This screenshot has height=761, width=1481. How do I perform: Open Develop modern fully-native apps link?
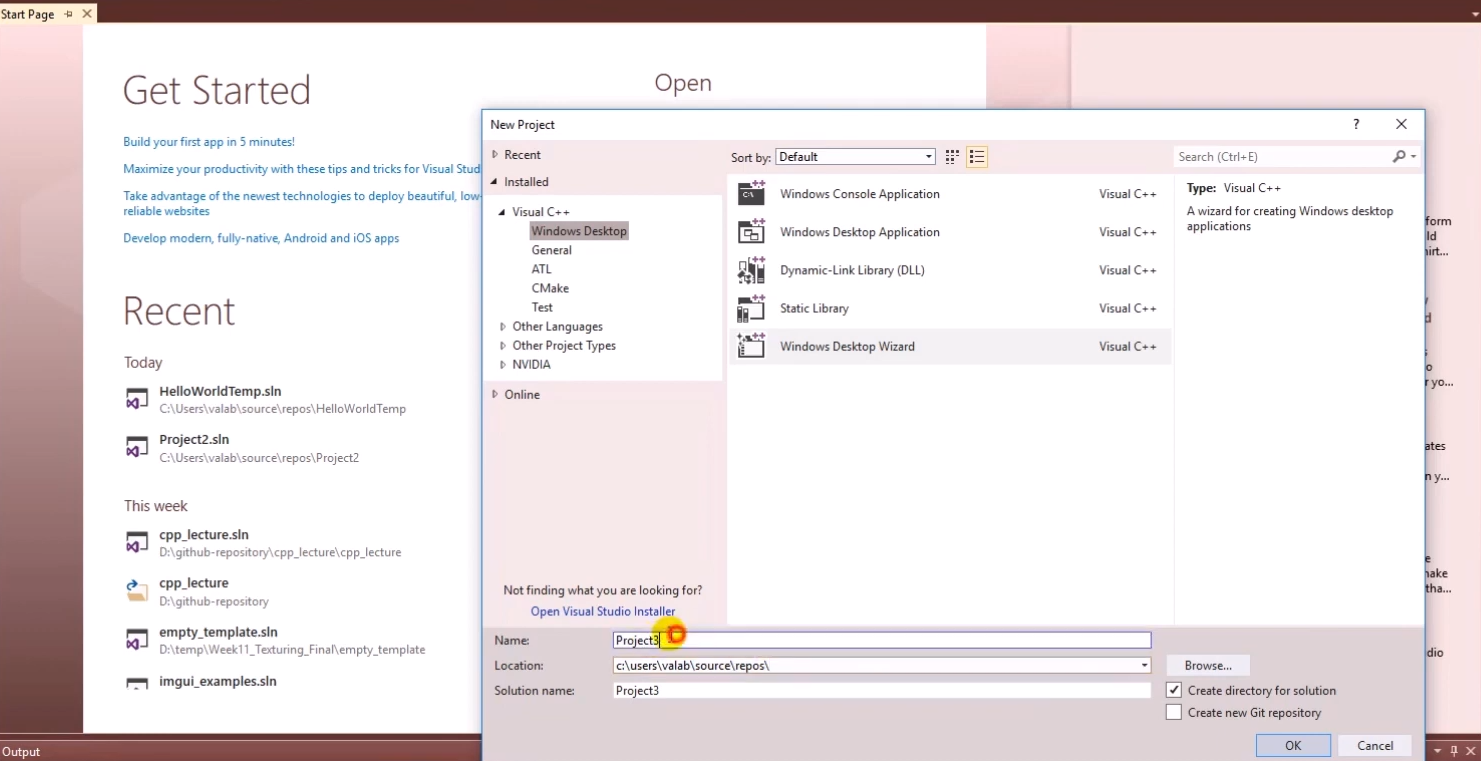coord(261,238)
